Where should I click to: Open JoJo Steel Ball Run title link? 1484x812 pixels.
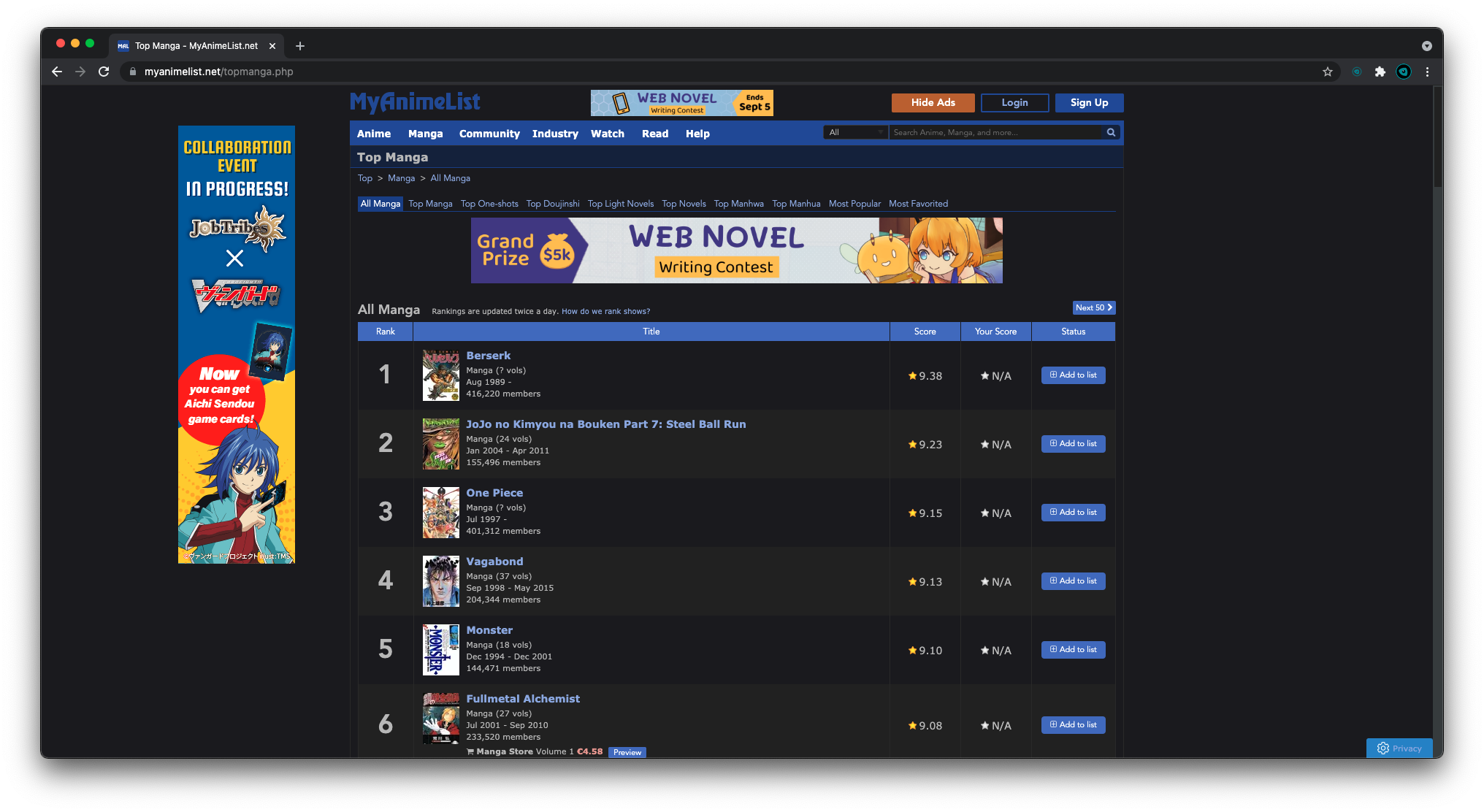(x=606, y=424)
